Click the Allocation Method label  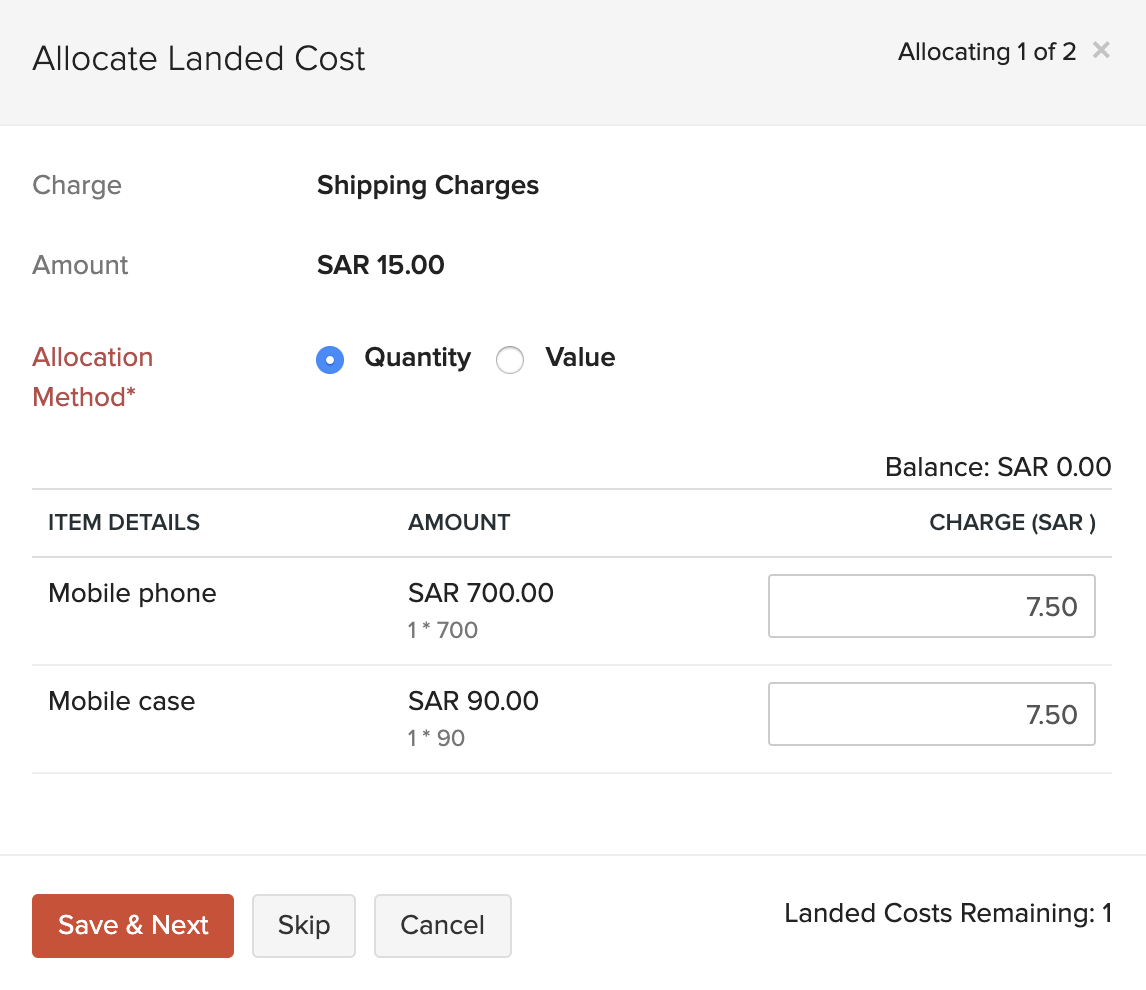[x=92, y=377]
